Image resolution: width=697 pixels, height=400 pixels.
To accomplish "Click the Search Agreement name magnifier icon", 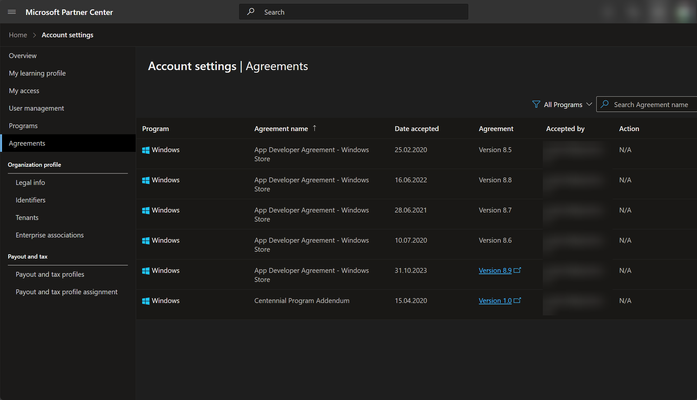I will [605, 104].
